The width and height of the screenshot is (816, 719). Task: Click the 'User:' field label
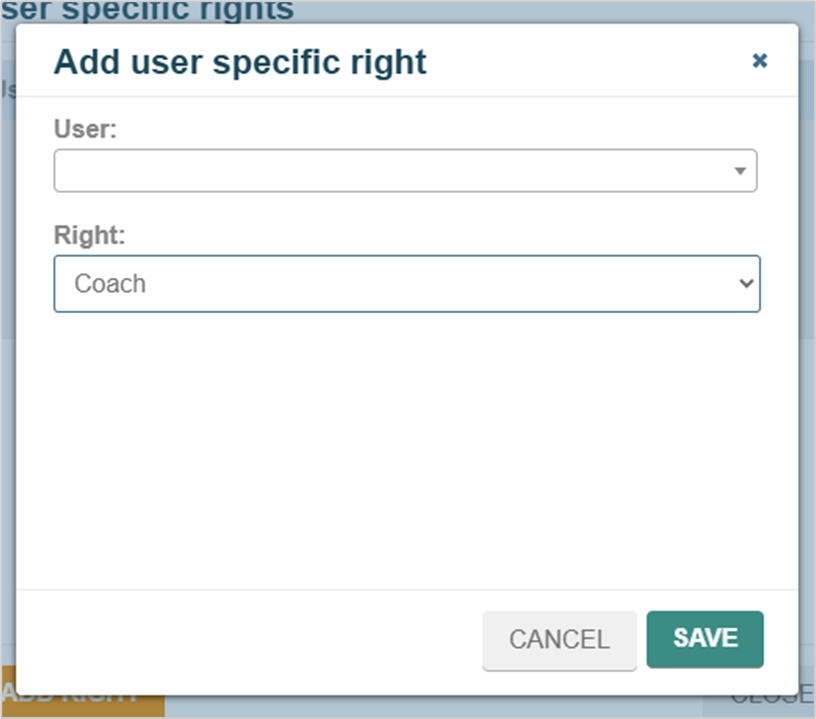(x=85, y=129)
